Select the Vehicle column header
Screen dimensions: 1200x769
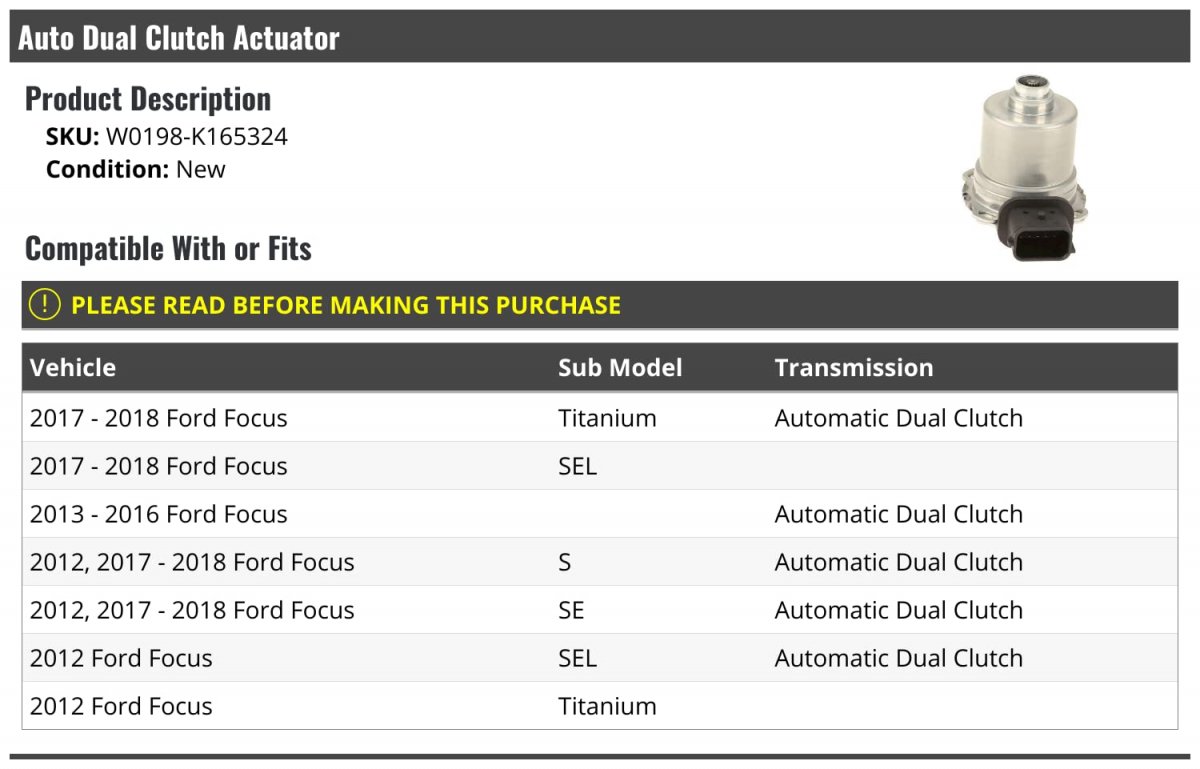coord(73,367)
